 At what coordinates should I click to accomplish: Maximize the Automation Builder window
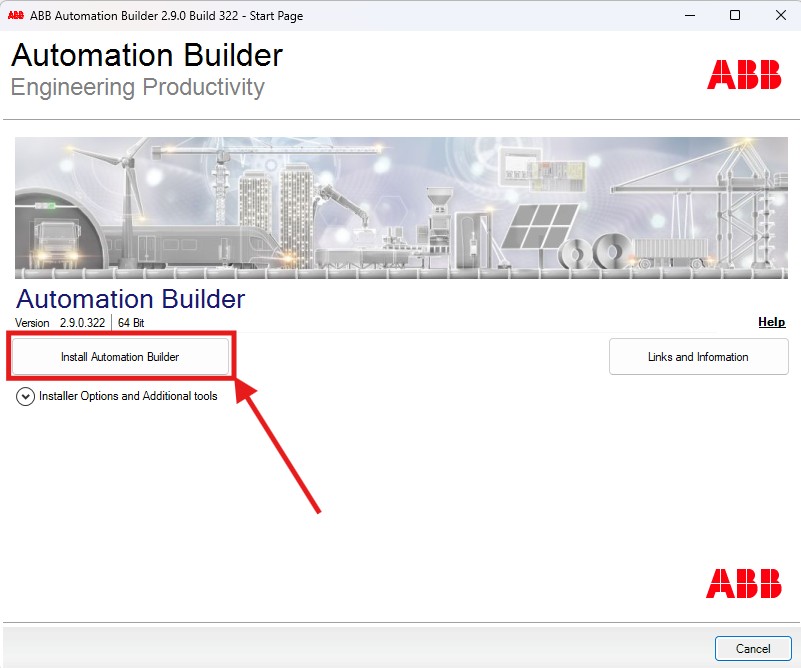735,15
